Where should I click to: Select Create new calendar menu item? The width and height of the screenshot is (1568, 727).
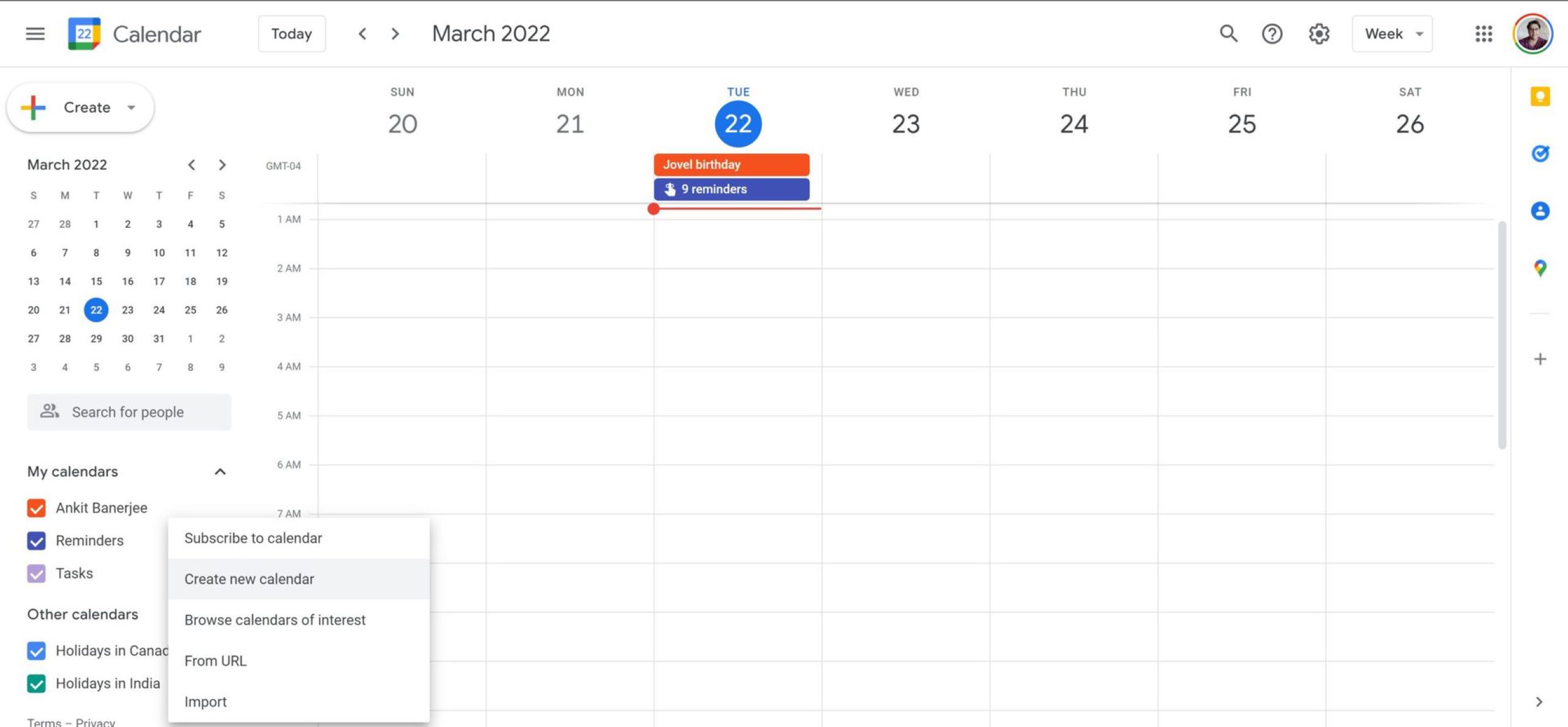click(249, 578)
